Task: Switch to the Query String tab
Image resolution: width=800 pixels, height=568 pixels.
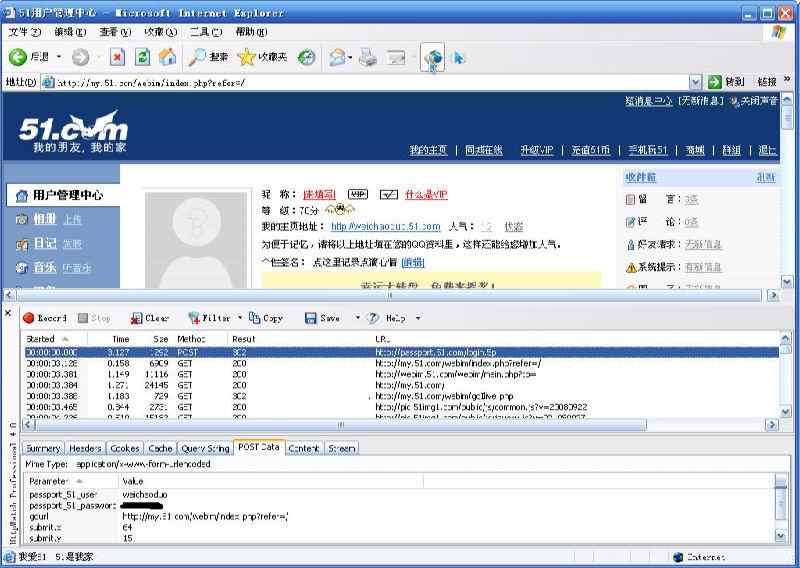Action: coord(205,448)
